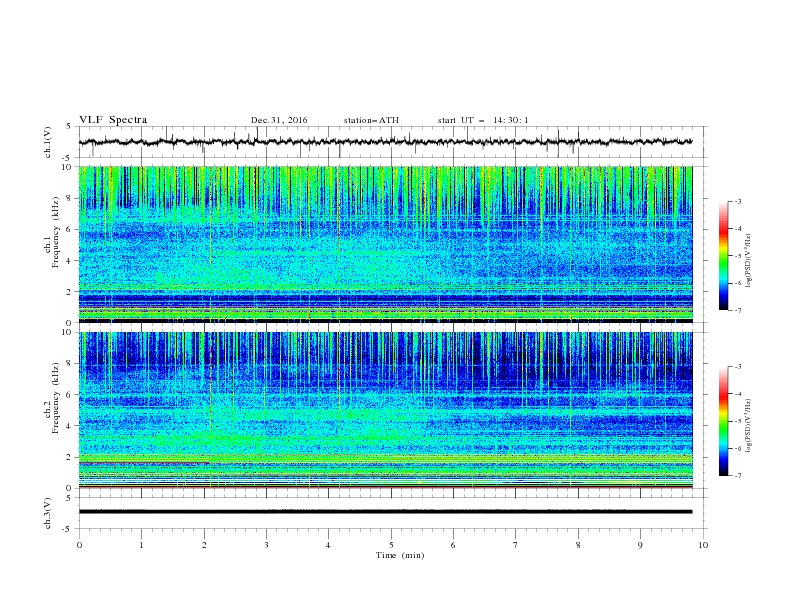Select the ch.2 "Frequency (kHz)" axis label

[56, 398]
